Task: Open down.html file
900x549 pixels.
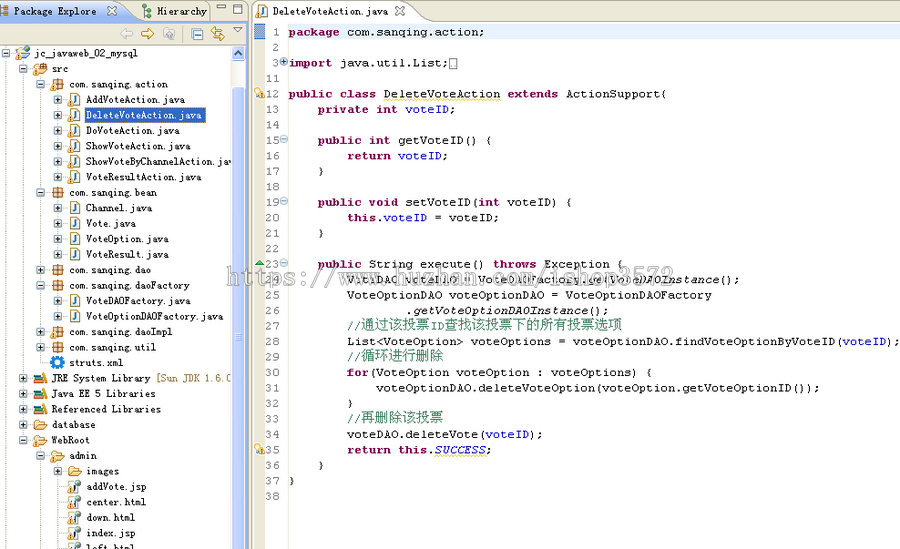Action: [110, 518]
